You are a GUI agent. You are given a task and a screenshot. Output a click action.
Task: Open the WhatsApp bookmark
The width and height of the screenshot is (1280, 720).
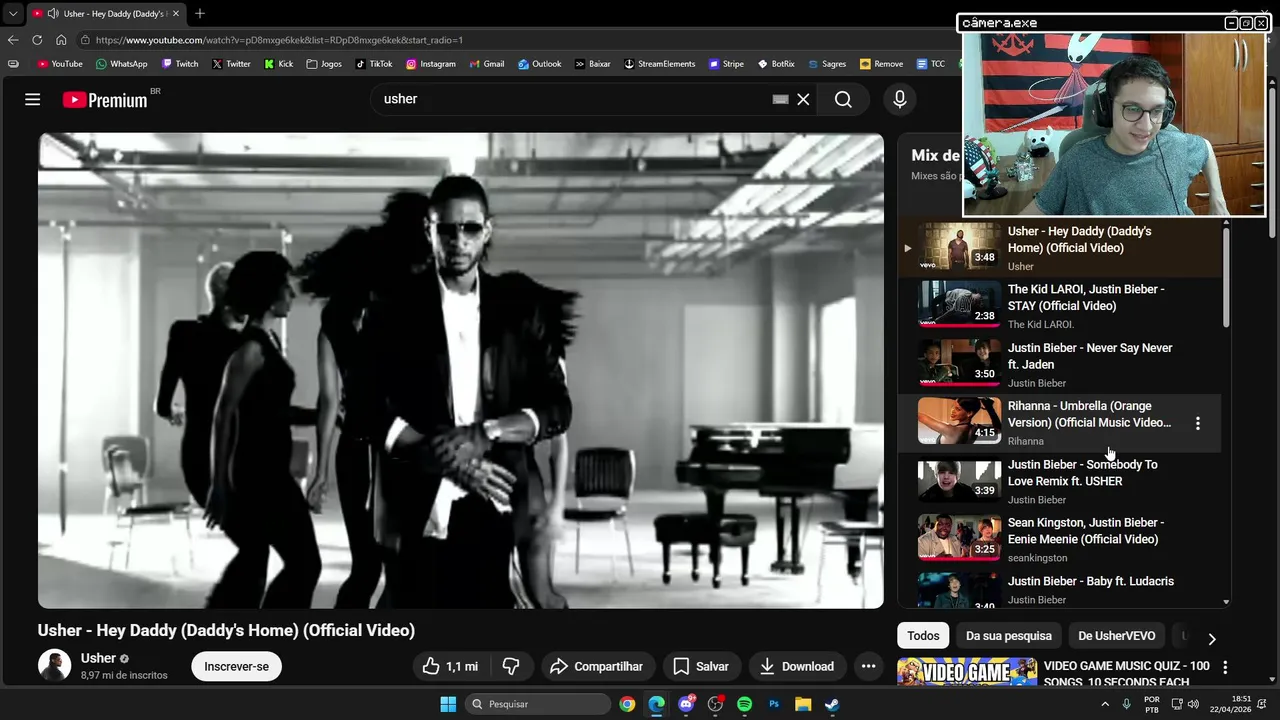pos(121,64)
